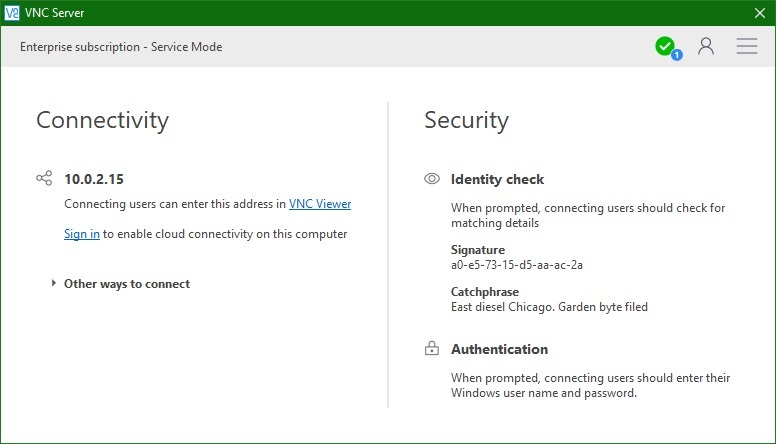
Task: Click Sign in to enable cloud connectivity
Action: [x=81, y=234]
